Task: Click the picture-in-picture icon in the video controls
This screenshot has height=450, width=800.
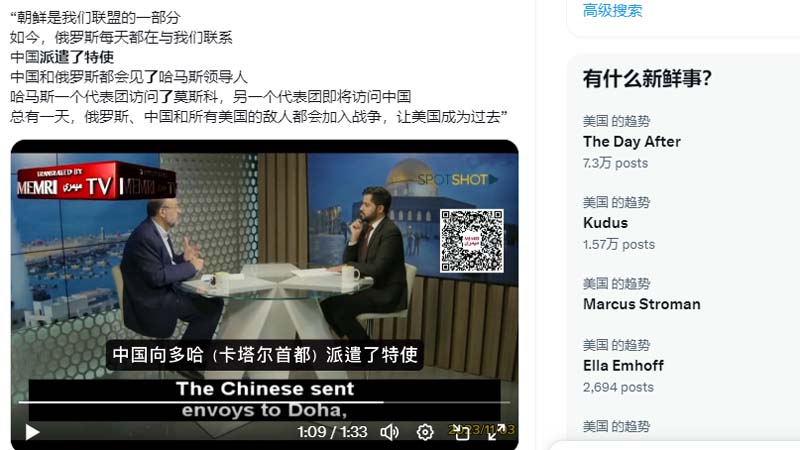Action: click(x=461, y=432)
